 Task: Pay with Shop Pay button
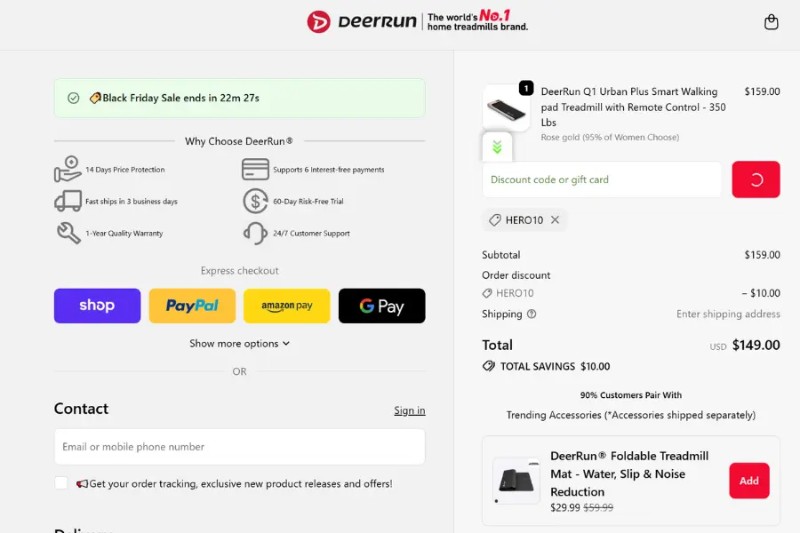(97, 306)
